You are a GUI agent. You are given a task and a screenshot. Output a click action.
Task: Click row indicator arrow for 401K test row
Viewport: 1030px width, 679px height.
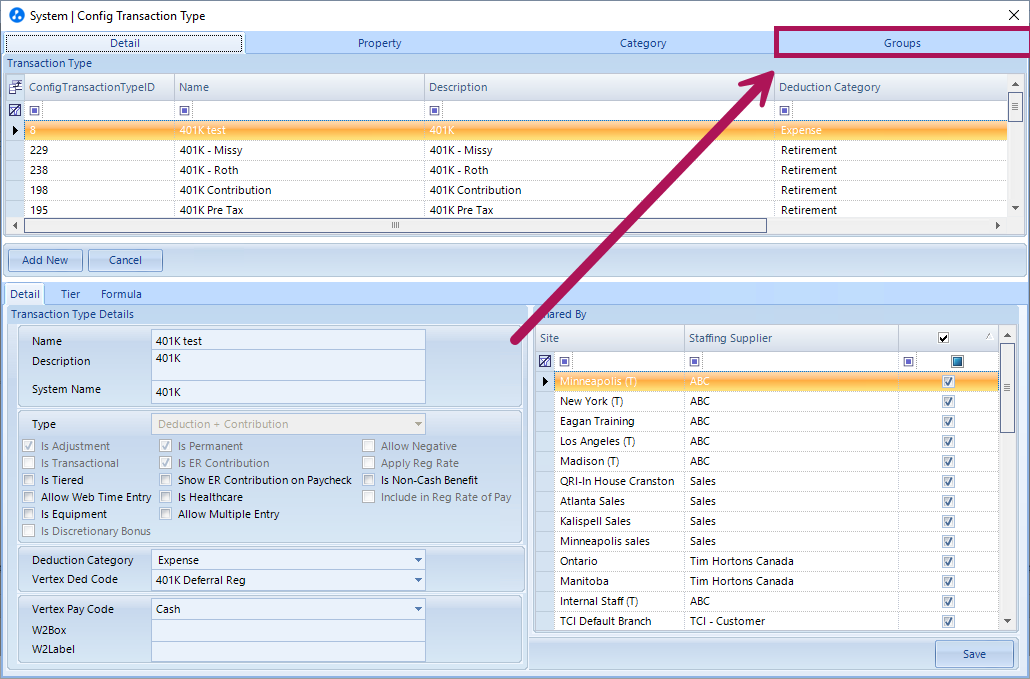(15, 130)
